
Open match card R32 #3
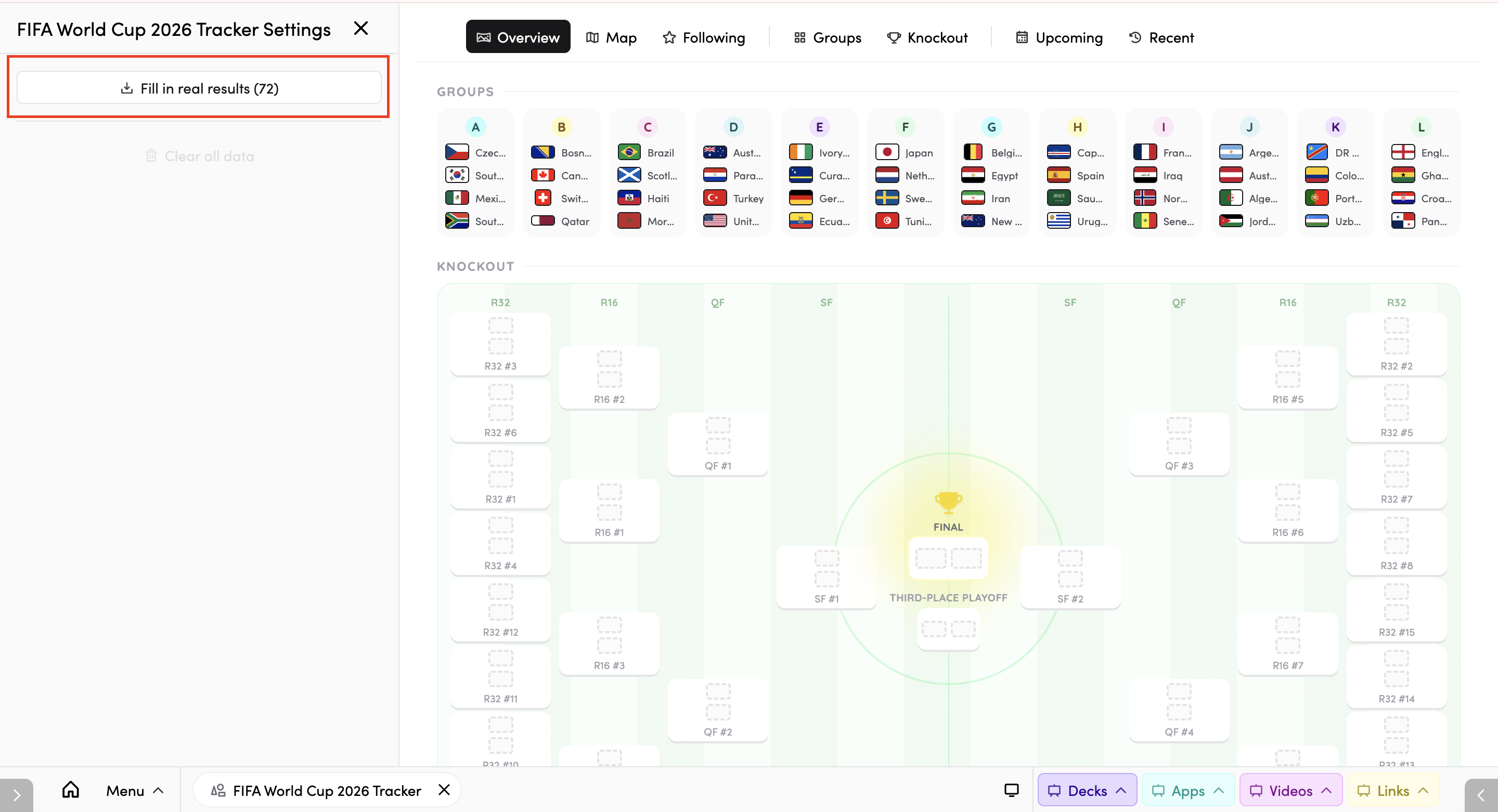tap(500, 344)
